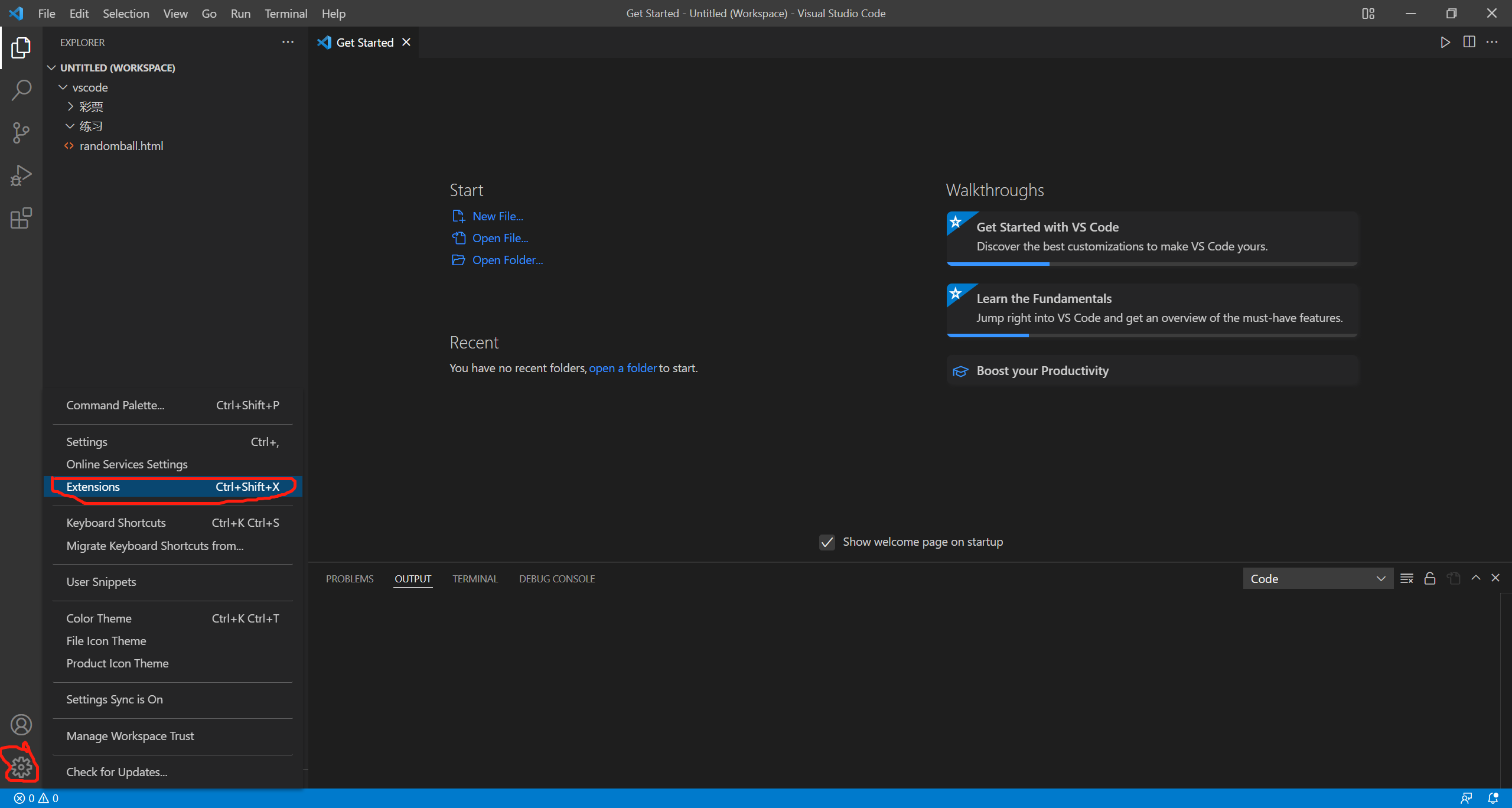Toggle 'Show welcome page on startup' checkbox
1512x808 pixels.
pos(827,542)
